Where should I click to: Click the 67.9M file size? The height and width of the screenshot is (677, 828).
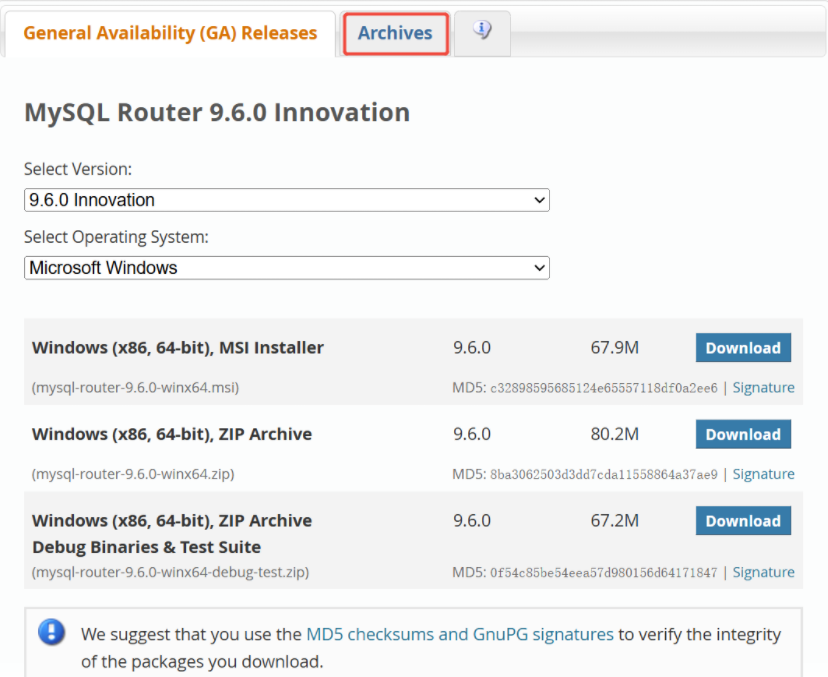[x=615, y=347]
